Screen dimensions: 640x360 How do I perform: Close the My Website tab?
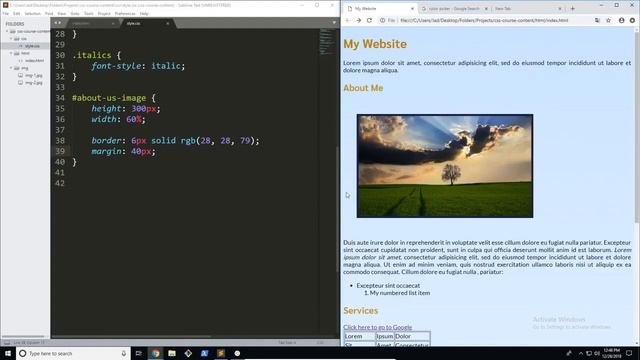pyautogui.click(x=412, y=9)
